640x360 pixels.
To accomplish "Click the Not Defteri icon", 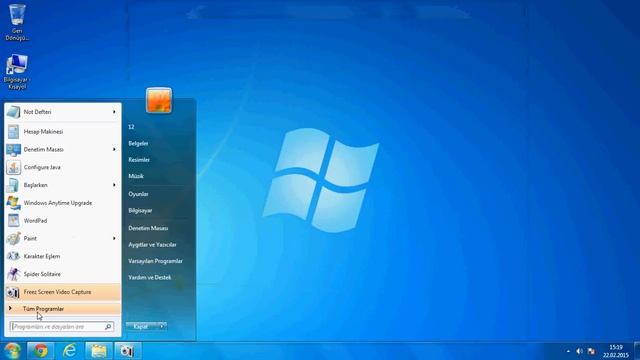I will pos(13,112).
